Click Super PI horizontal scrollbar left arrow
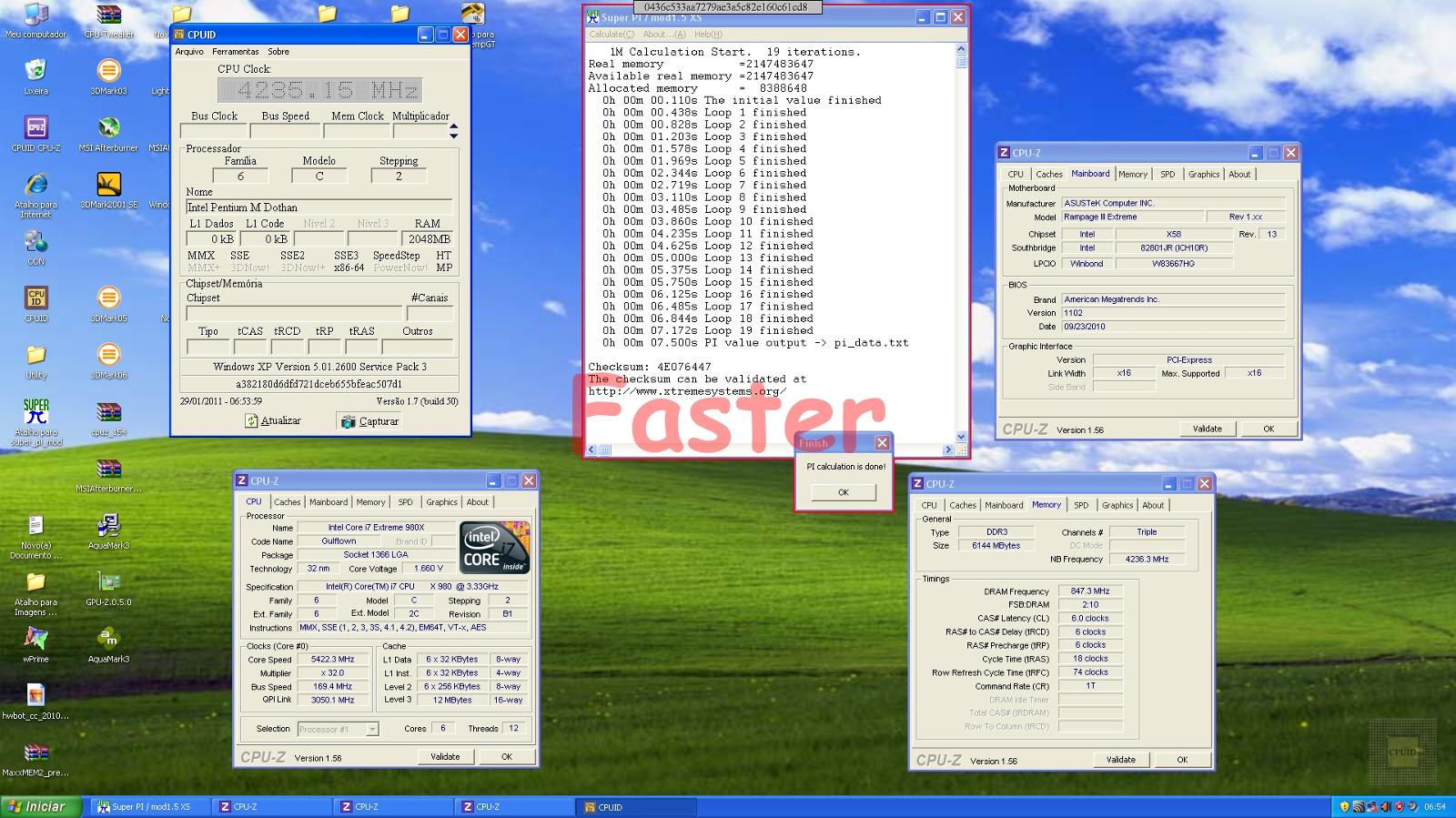 591,449
